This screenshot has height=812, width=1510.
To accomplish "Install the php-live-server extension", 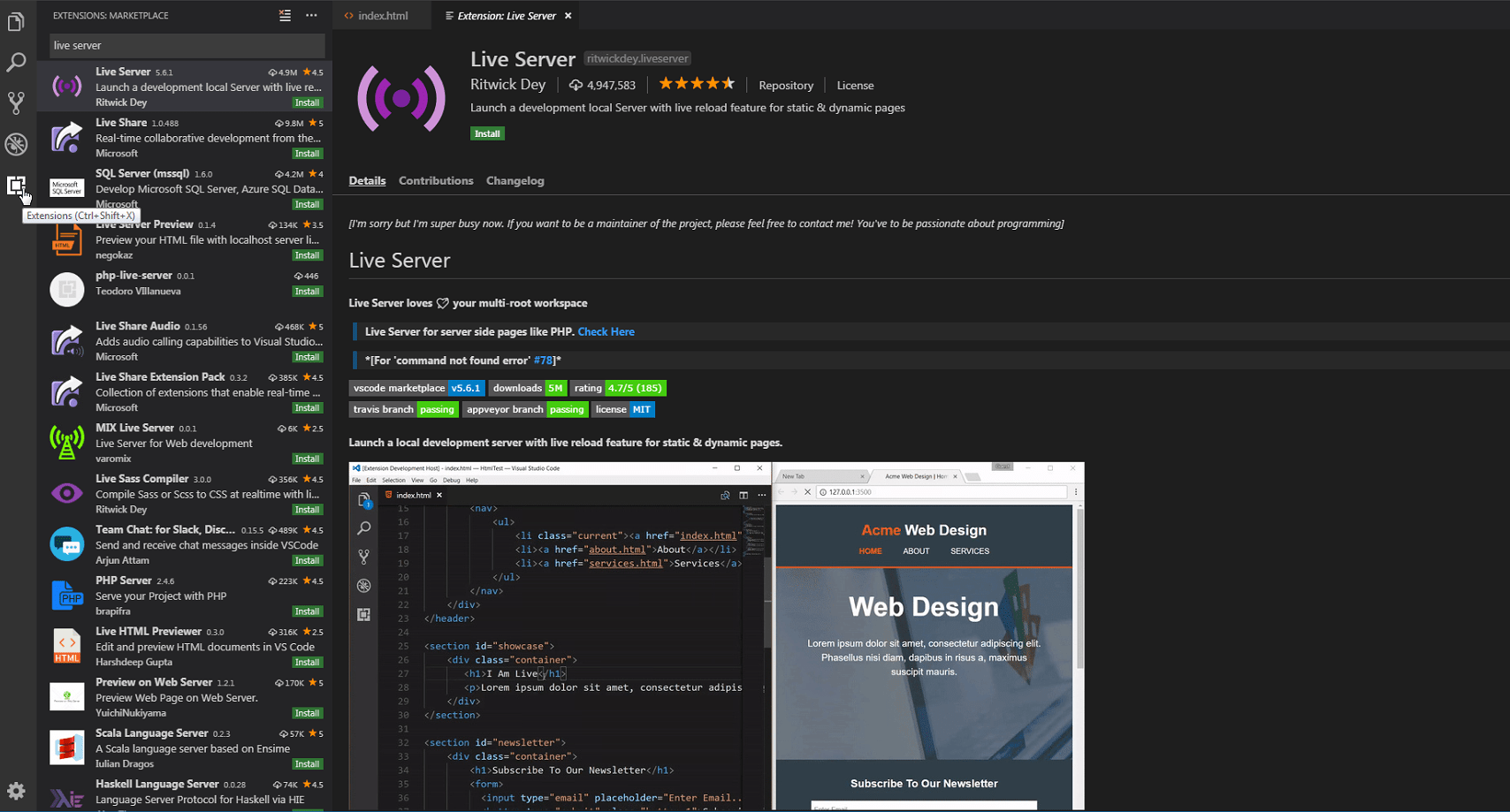I will (x=307, y=291).
